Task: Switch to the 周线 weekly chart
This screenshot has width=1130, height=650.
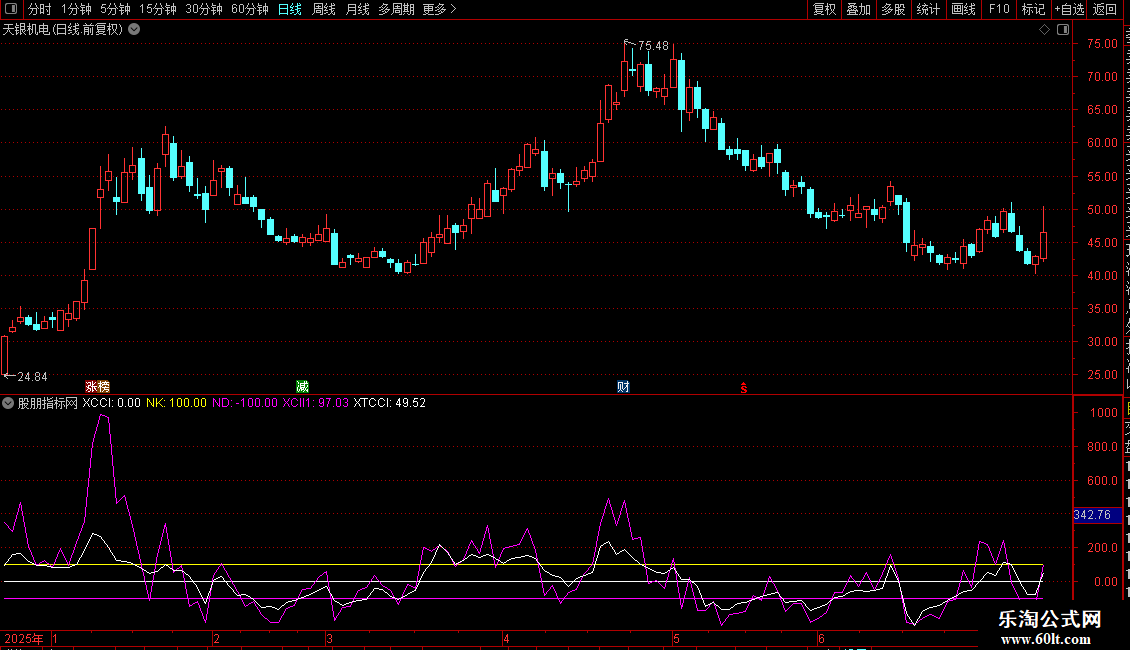Action: 324,9
